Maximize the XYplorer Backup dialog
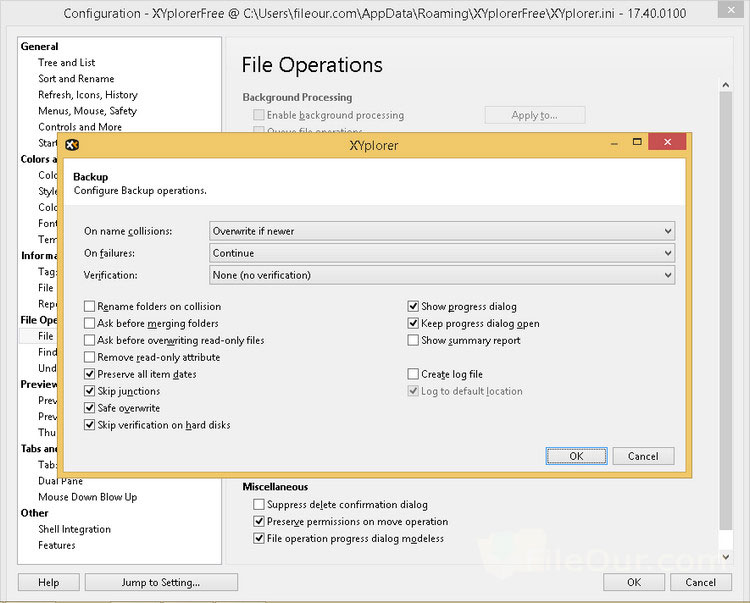The width and height of the screenshot is (750, 603). (637, 142)
